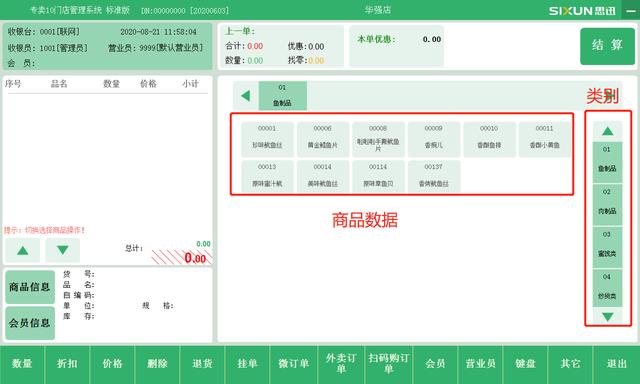The image size is (640, 384).
Task: Open 微订单 from the bottom bar
Action: [x=293, y=364]
